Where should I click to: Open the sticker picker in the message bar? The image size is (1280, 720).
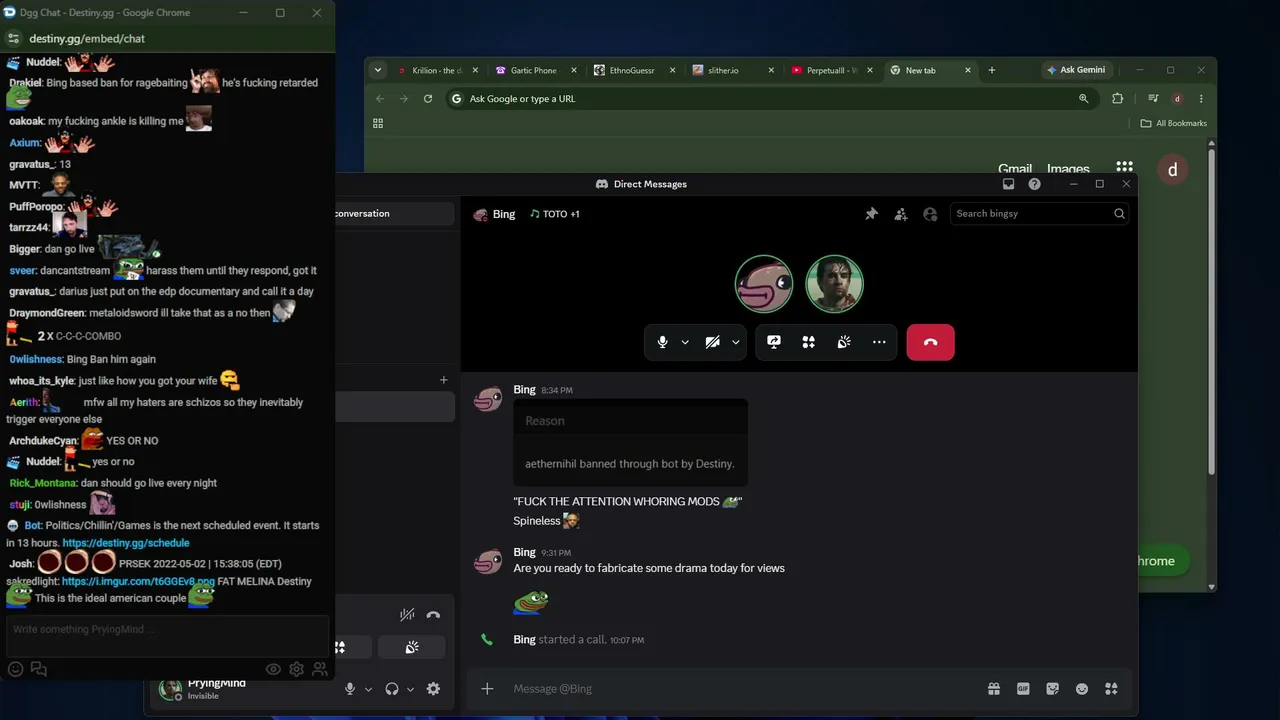pyautogui.click(x=1052, y=689)
